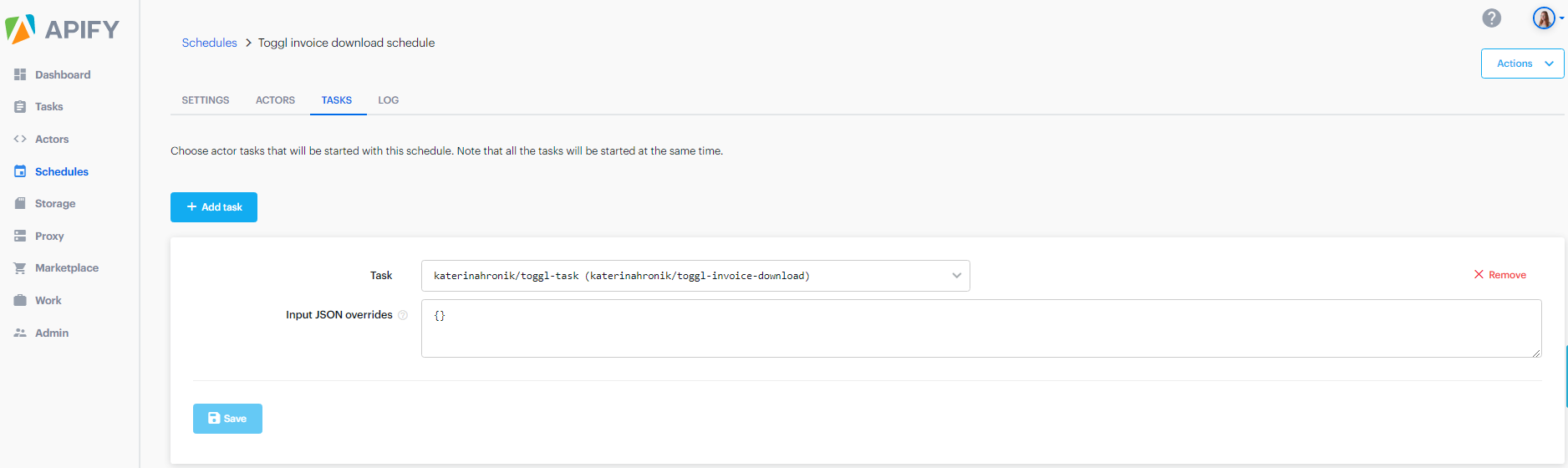Click the Storage icon in sidebar
The width and height of the screenshot is (1568, 468).
(20, 203)
